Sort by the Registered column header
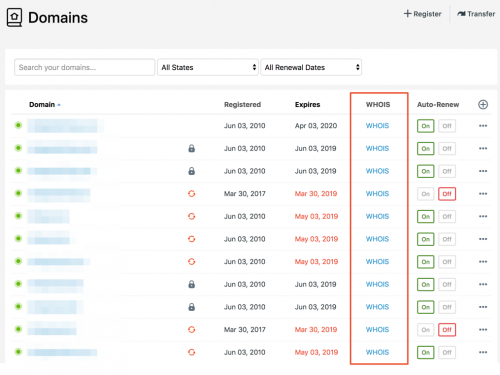 [x=242, y=105]
